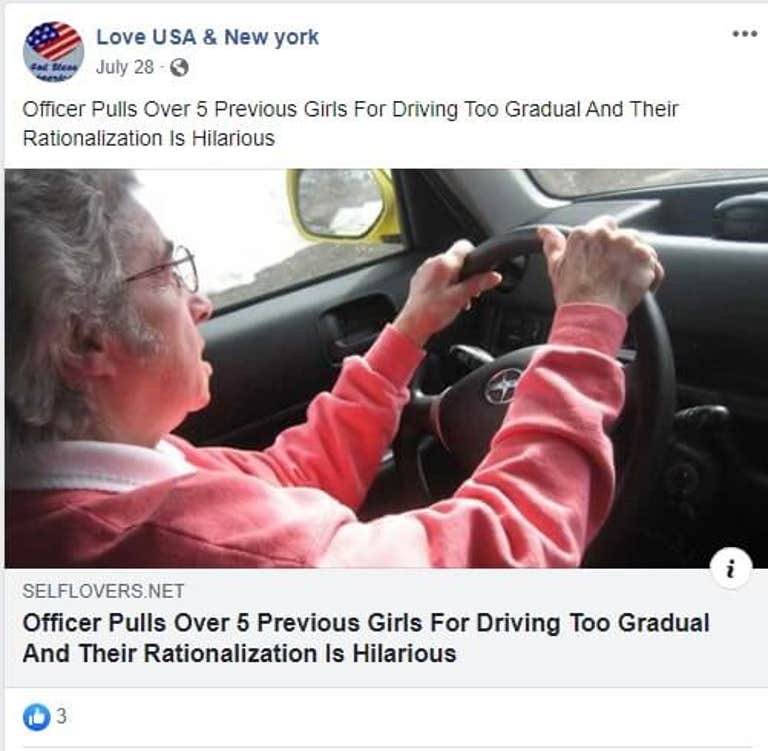This screenshot has height=751, width=768.
Task: Open the article preview photo of the driver
Action: 386,368
